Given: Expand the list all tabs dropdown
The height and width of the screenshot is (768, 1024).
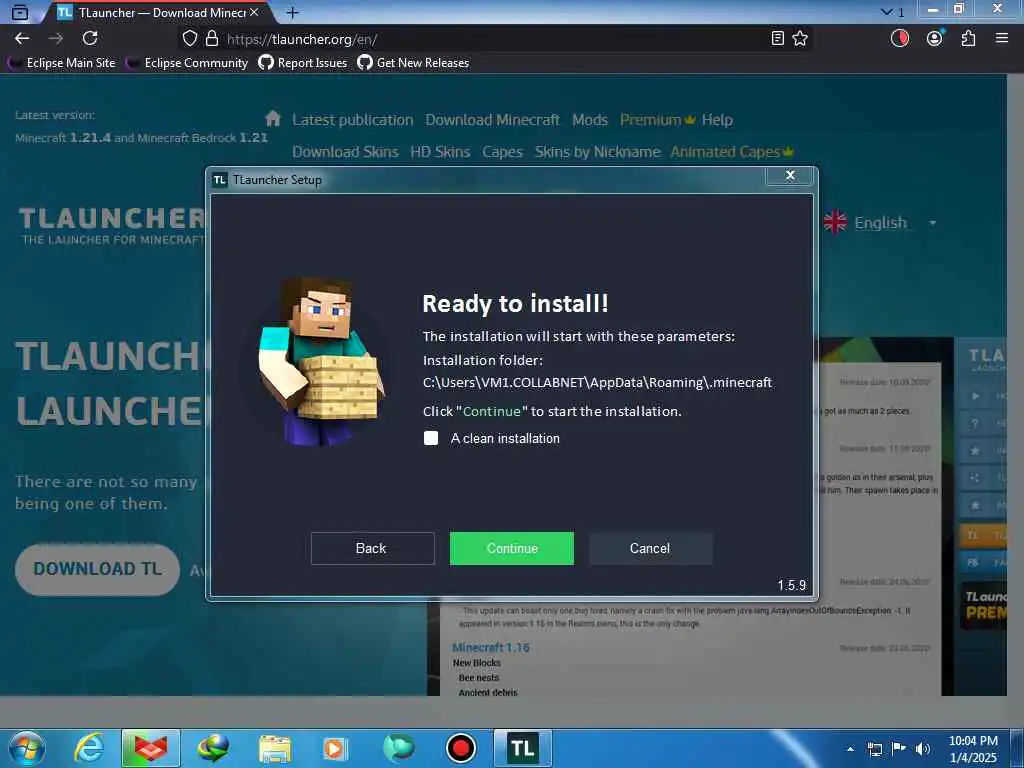Looking at the screenshot, I should coord(892,12).
